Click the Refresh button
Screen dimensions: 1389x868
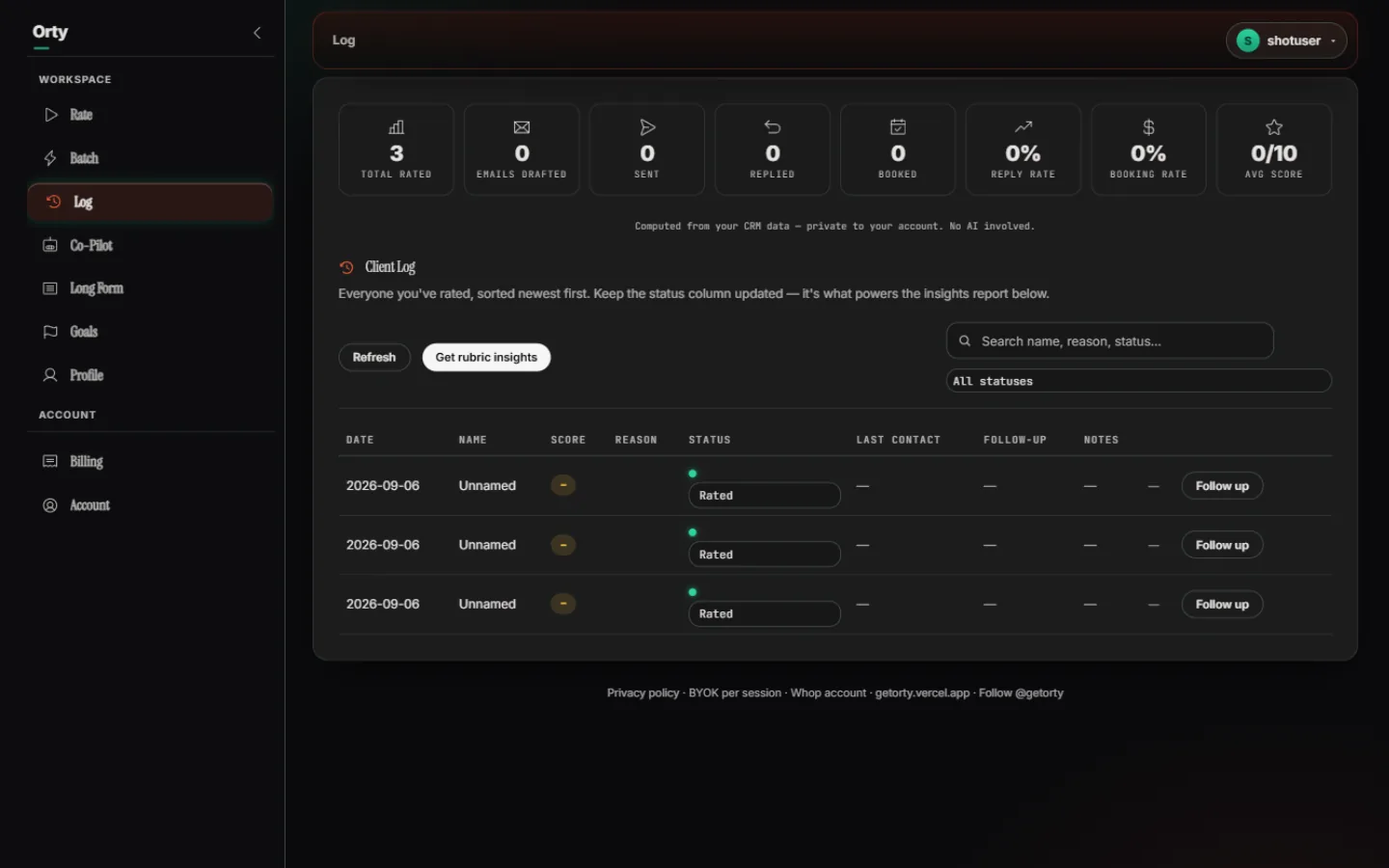point(374,357)
